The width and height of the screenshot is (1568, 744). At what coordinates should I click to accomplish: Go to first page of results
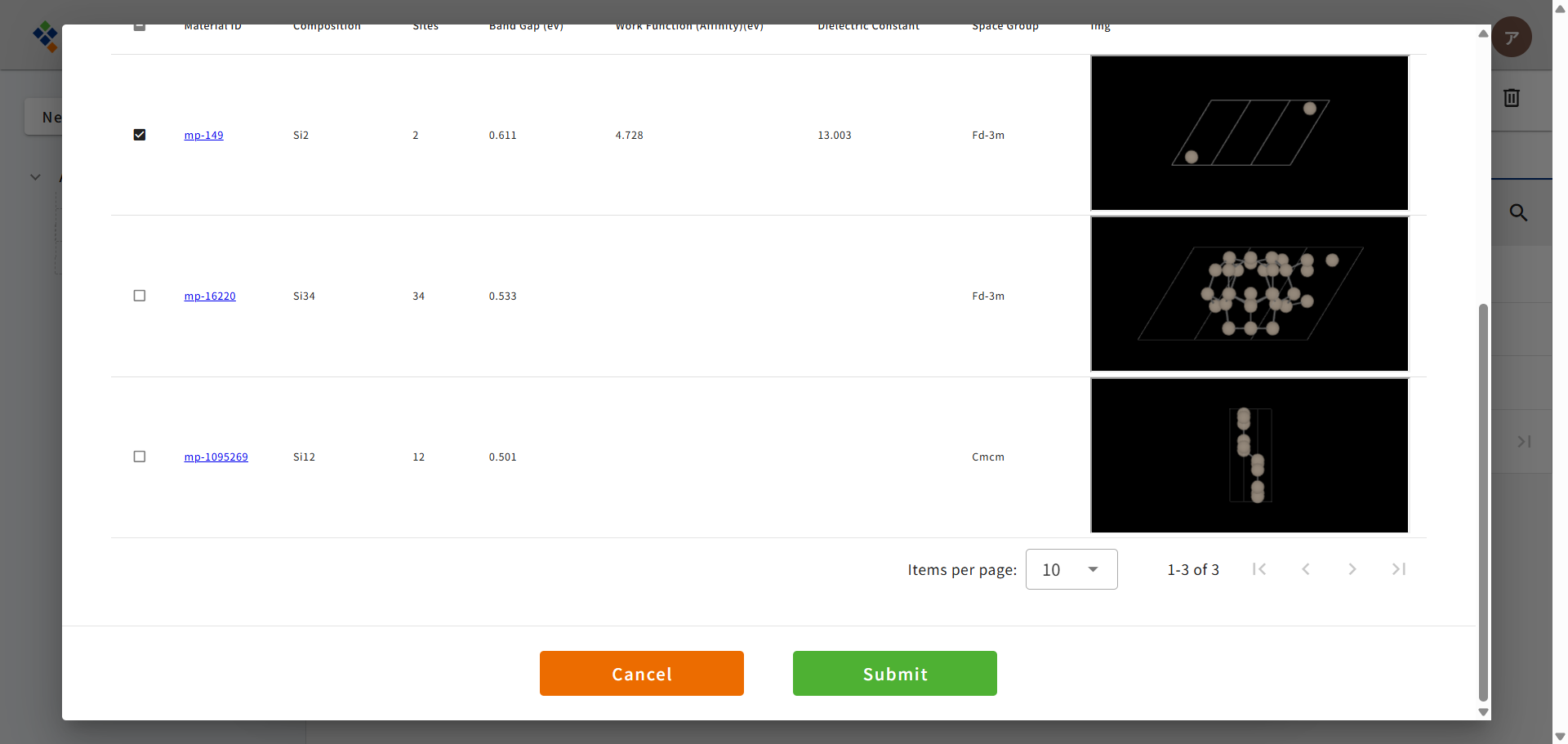(x=1259, y=569)
